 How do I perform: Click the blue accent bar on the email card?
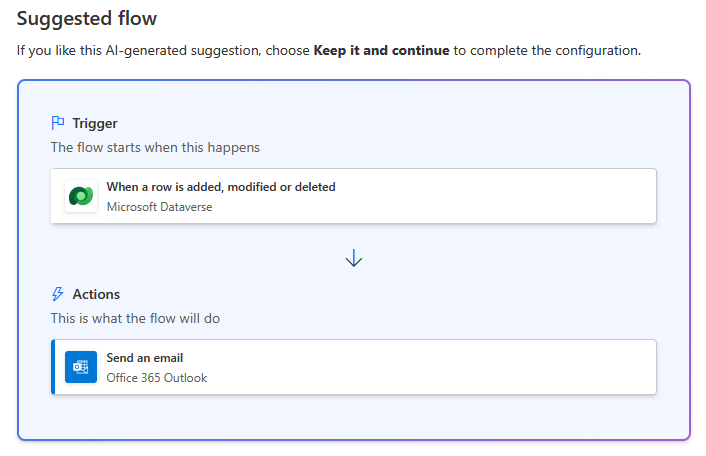pyautogui.click(x=53, y=367)
